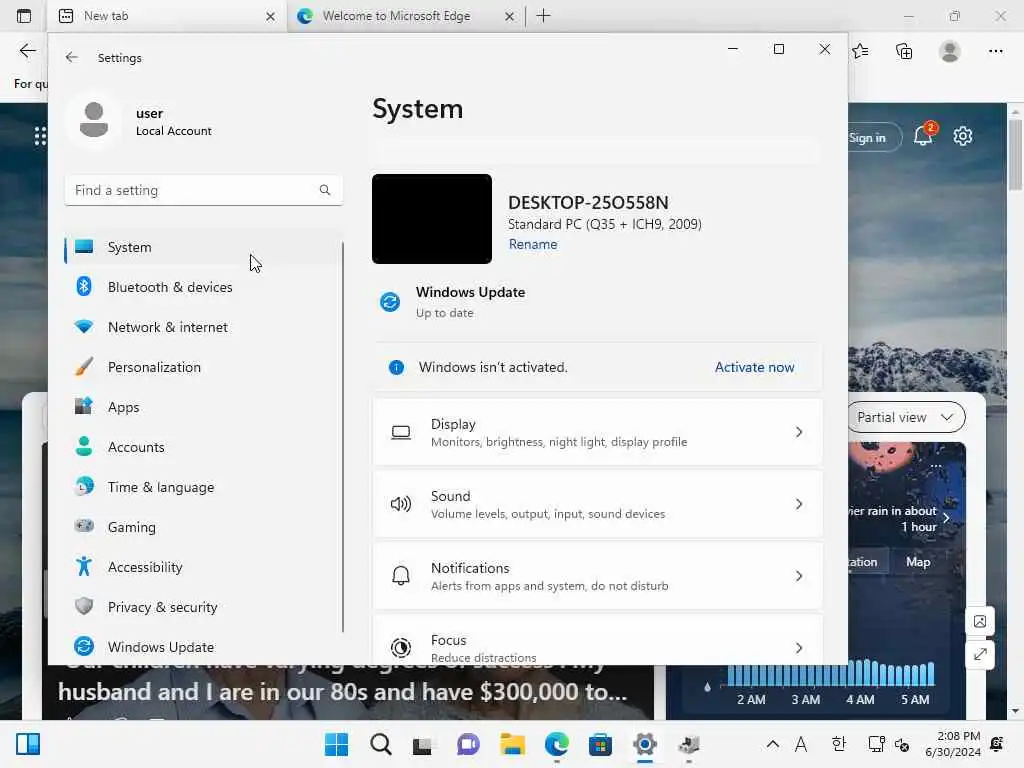Open the Partial view dropdown
This screenshot has width=1024, height=768.
[x=906, y=417]
